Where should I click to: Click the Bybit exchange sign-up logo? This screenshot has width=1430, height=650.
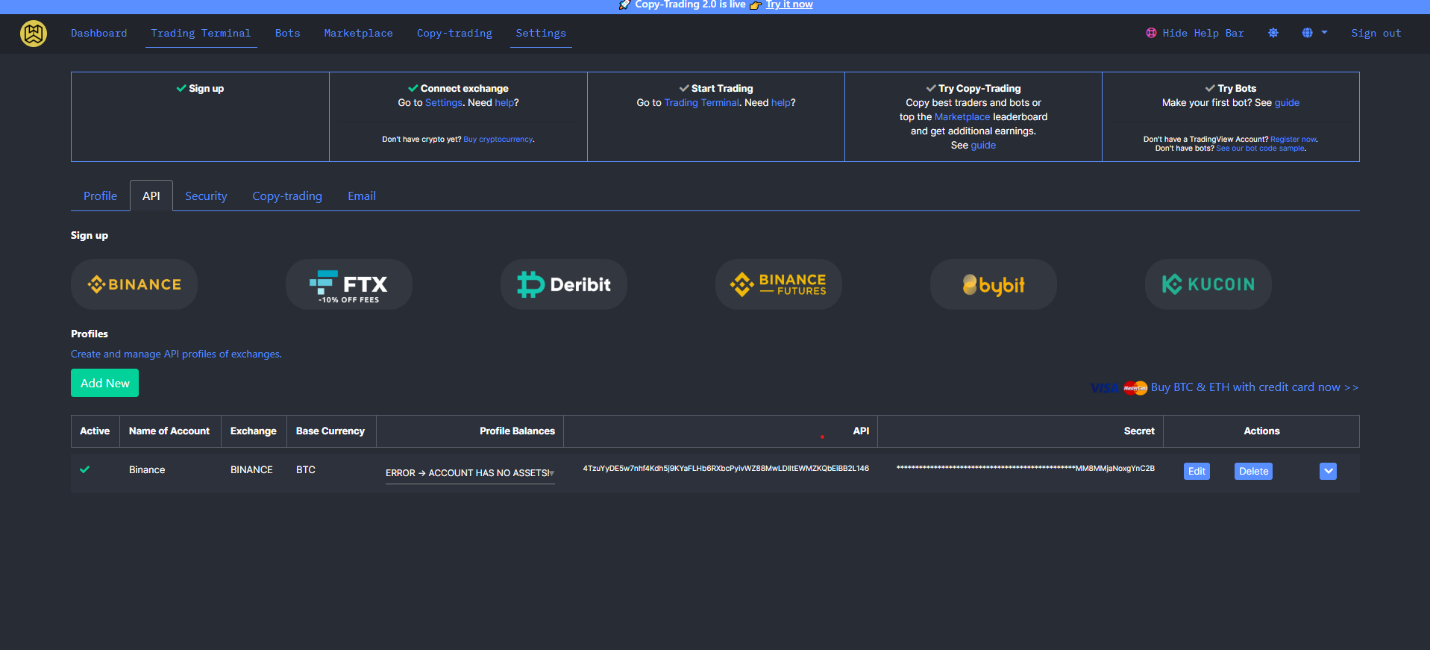point(993,284)
